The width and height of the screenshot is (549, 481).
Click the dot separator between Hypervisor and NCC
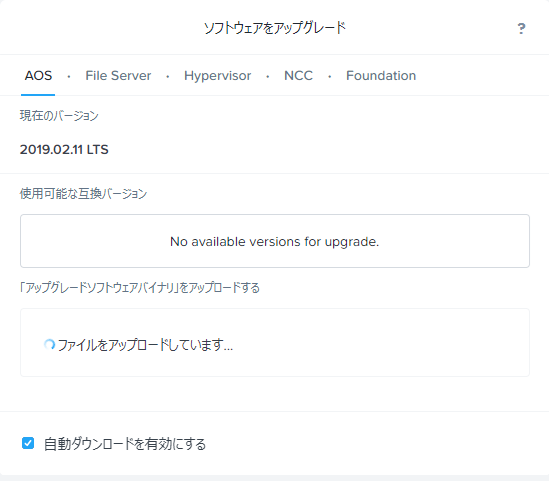[267, 76]
